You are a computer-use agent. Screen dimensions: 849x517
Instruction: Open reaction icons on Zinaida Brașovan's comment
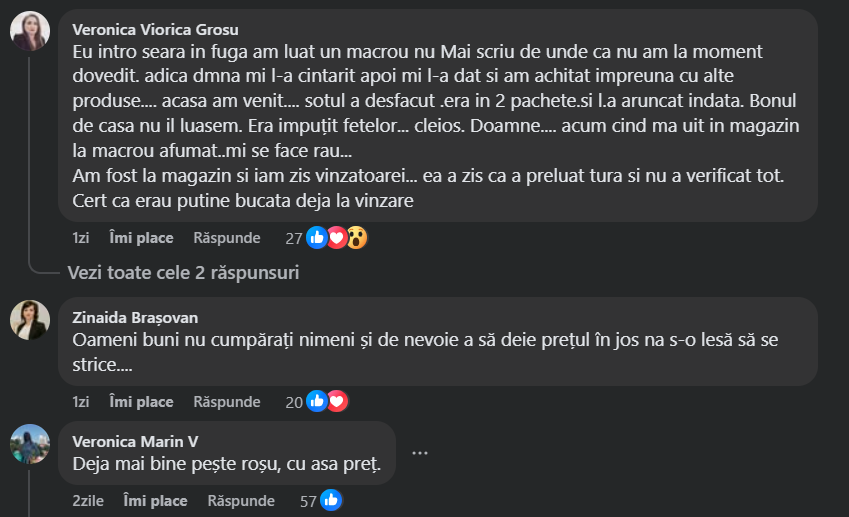326,402
